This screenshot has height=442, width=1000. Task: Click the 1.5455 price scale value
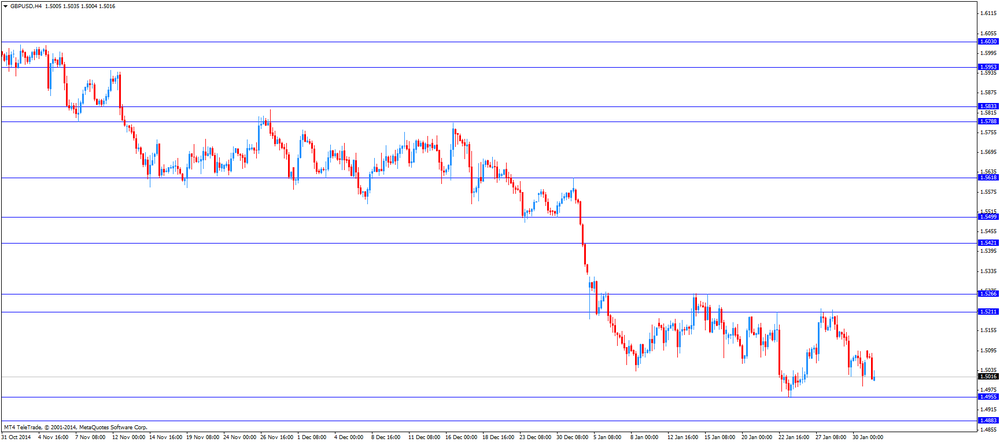(x=989, y=232)
